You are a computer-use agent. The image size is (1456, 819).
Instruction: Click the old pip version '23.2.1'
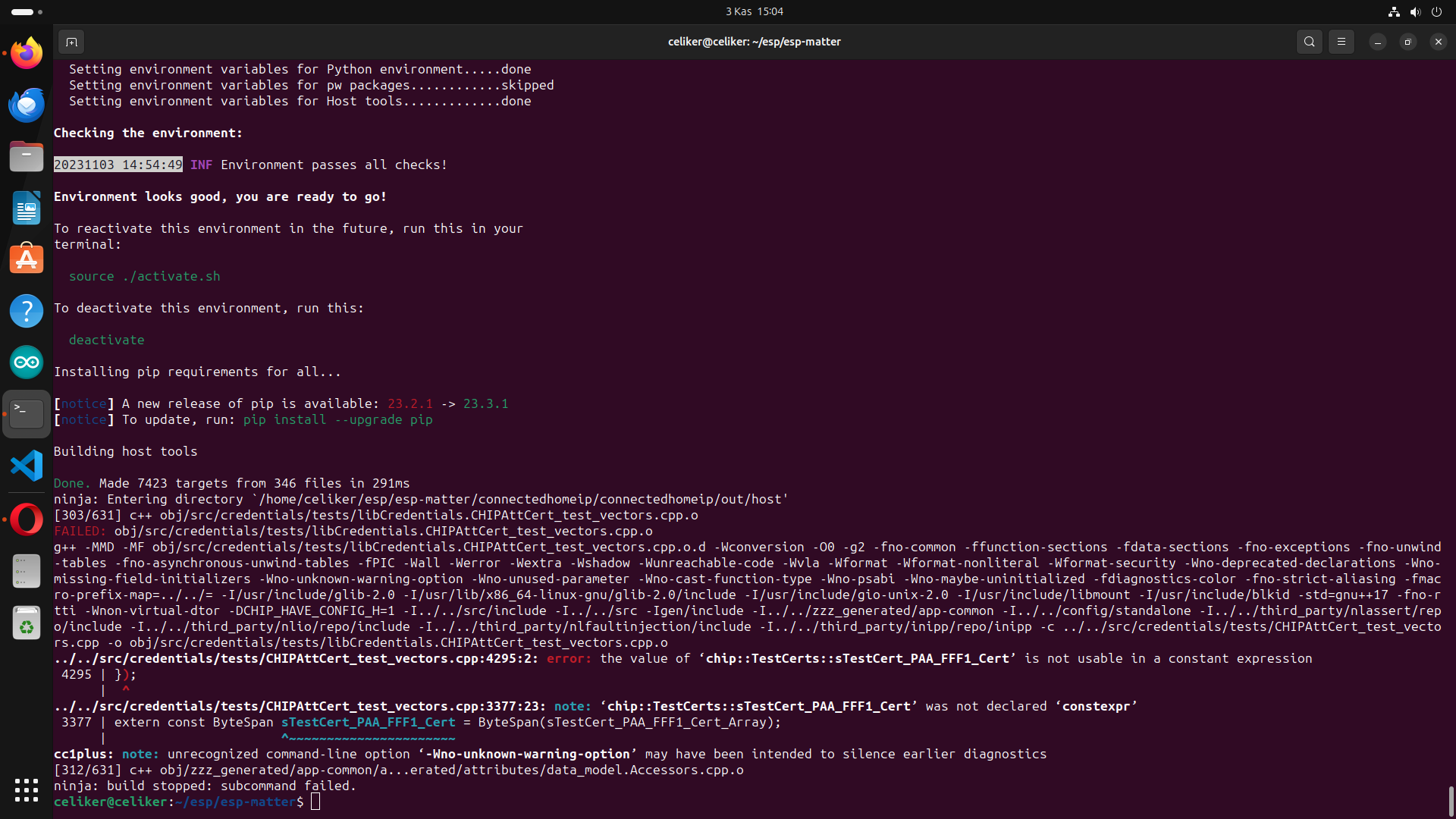pos(410,403)
